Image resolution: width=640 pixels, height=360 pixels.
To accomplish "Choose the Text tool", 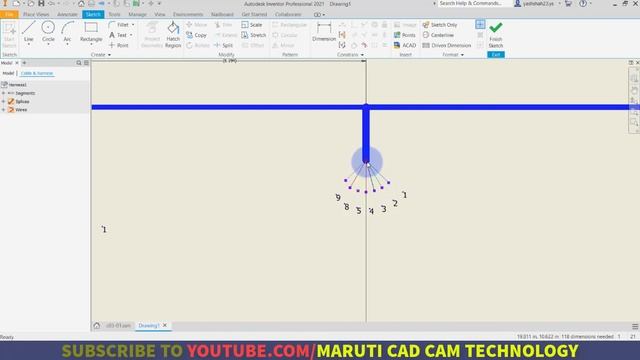I will click(x=118, y=35).
